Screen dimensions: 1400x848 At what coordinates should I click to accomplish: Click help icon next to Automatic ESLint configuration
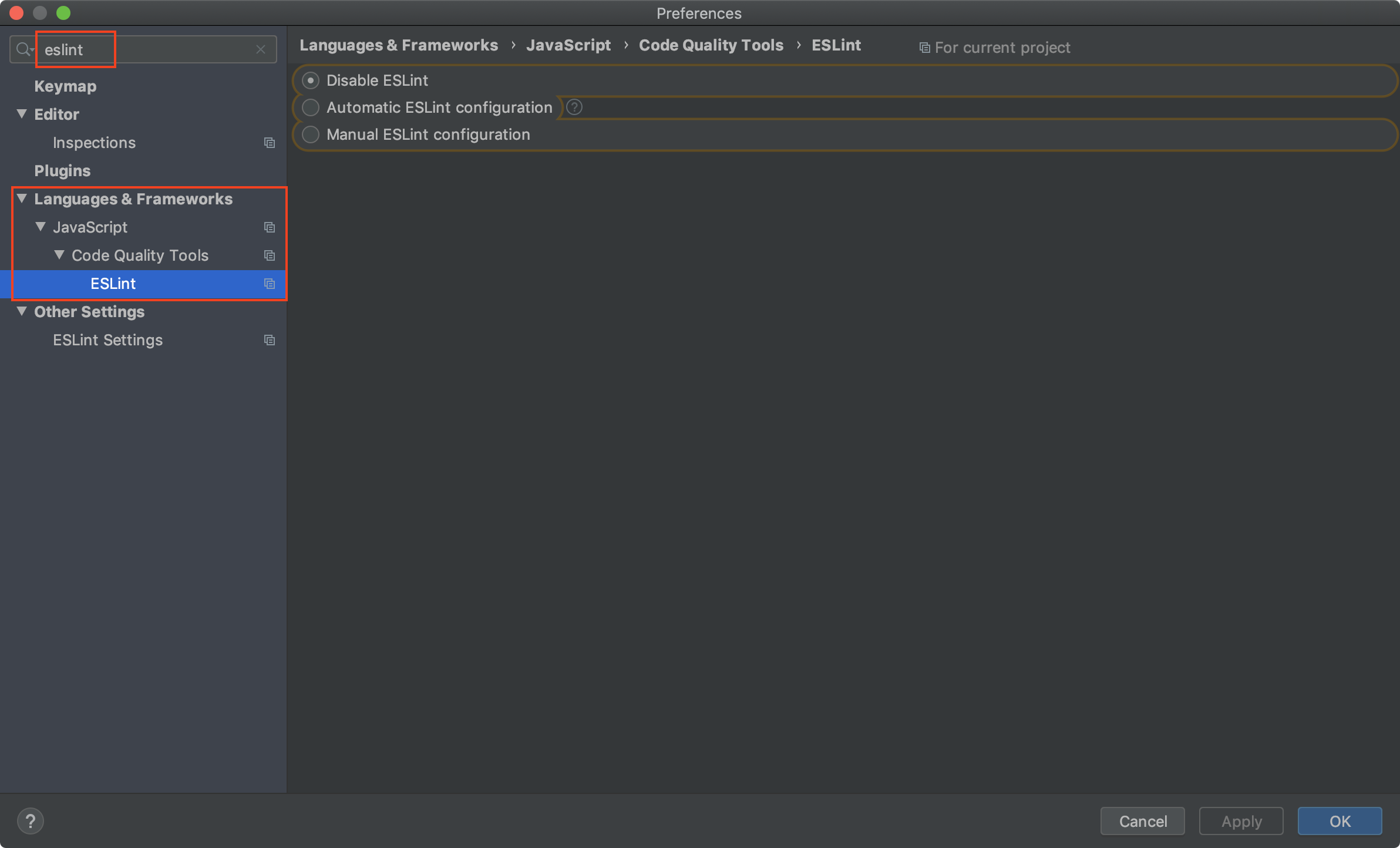click(x=574, y=107)
